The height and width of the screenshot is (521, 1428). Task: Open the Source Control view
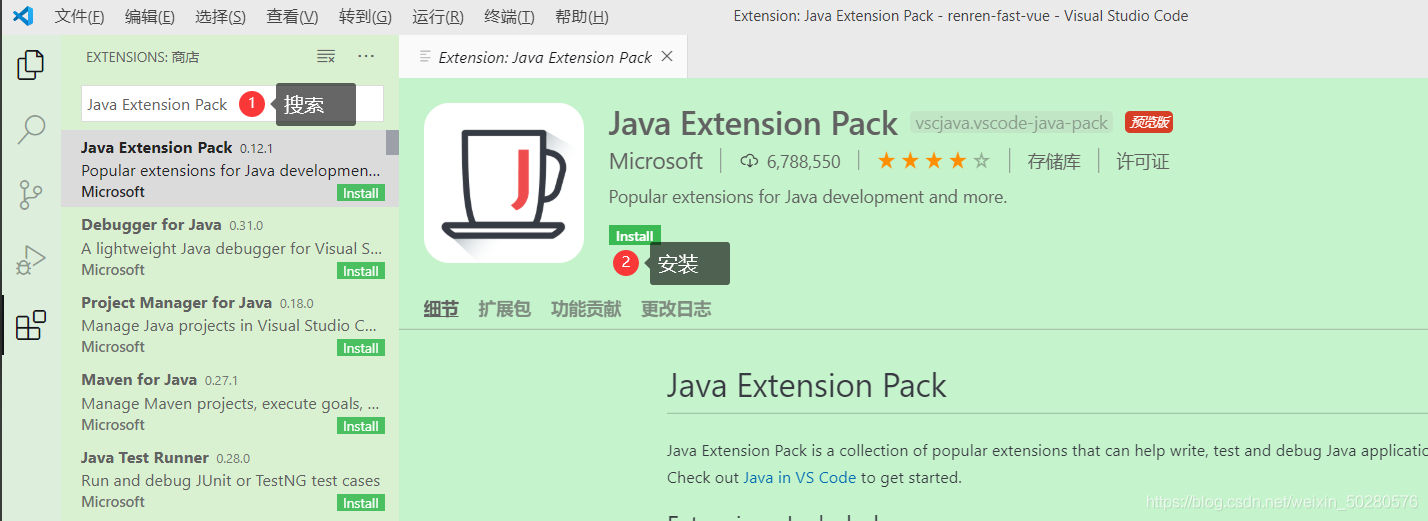(x=31, y=194)
